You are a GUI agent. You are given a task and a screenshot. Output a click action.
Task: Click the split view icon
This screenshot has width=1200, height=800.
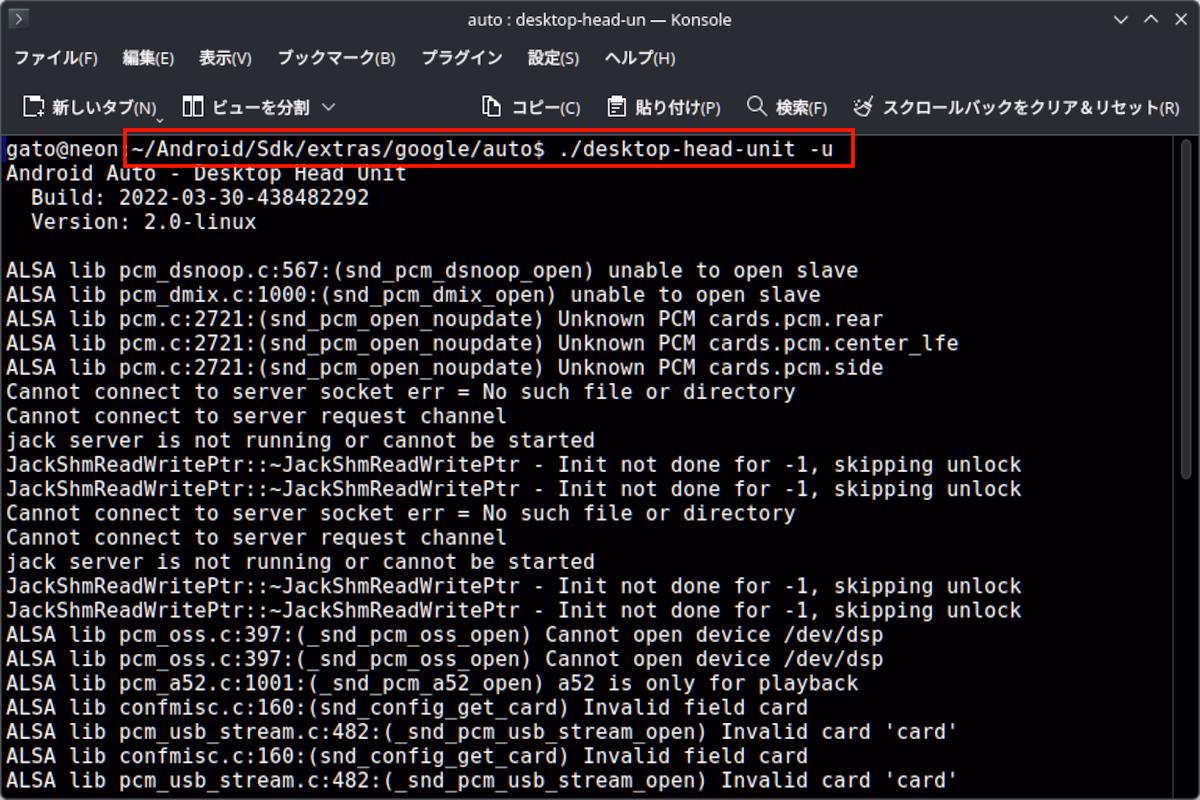point(193,107)
